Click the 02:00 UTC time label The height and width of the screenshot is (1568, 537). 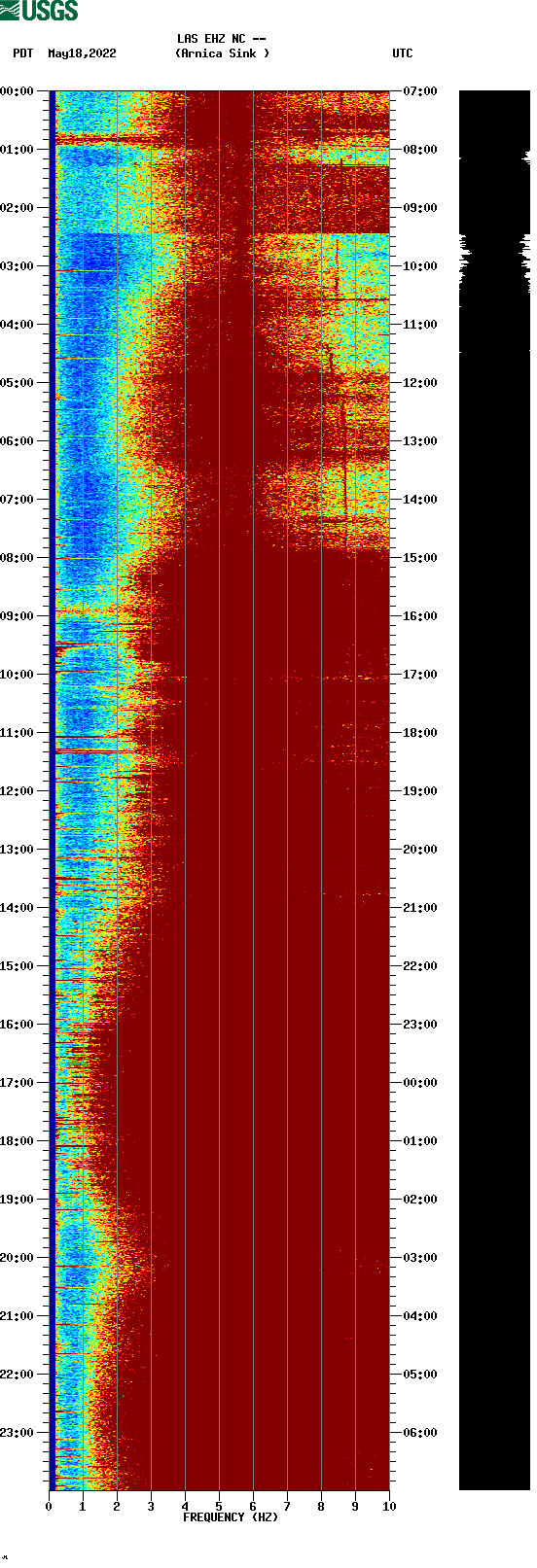tap(420, 1200)
